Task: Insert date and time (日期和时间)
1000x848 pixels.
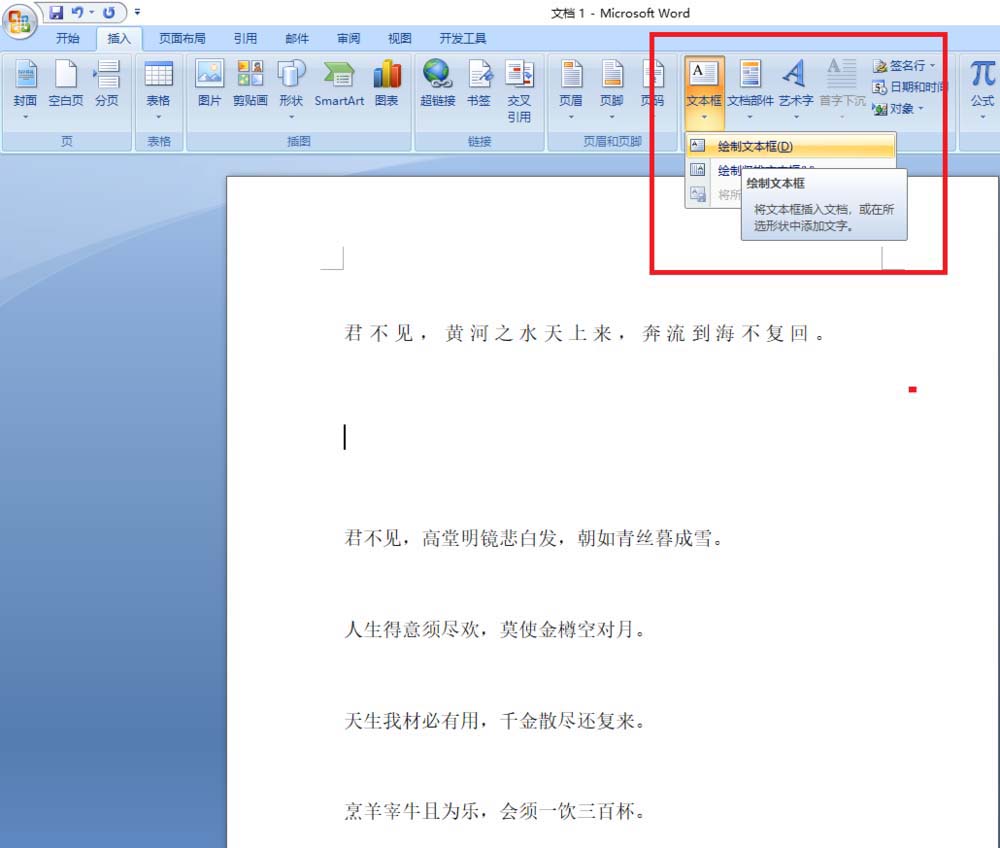Action: (x=909, y=87)
